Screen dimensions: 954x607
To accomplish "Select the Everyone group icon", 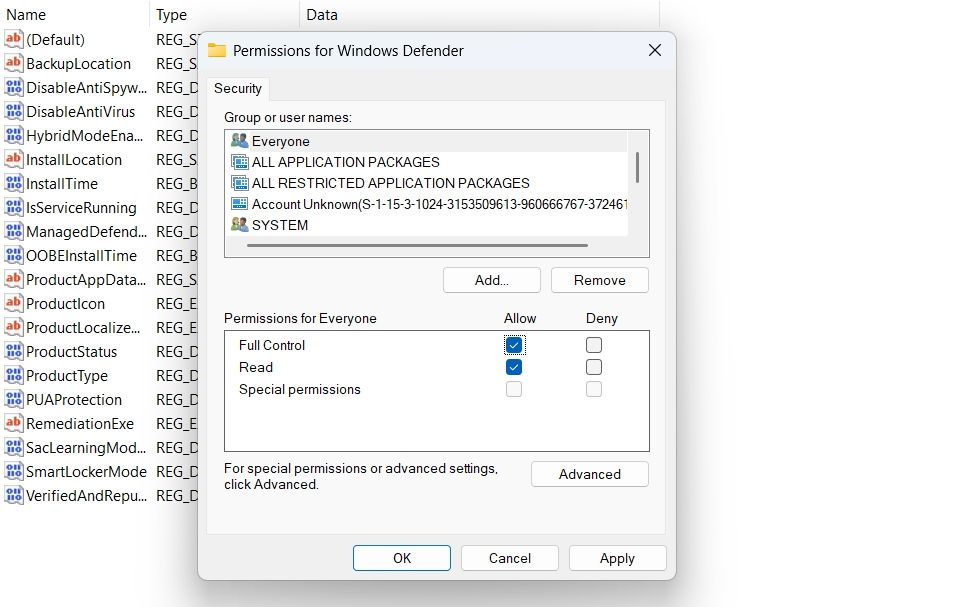I will (240, 141).
